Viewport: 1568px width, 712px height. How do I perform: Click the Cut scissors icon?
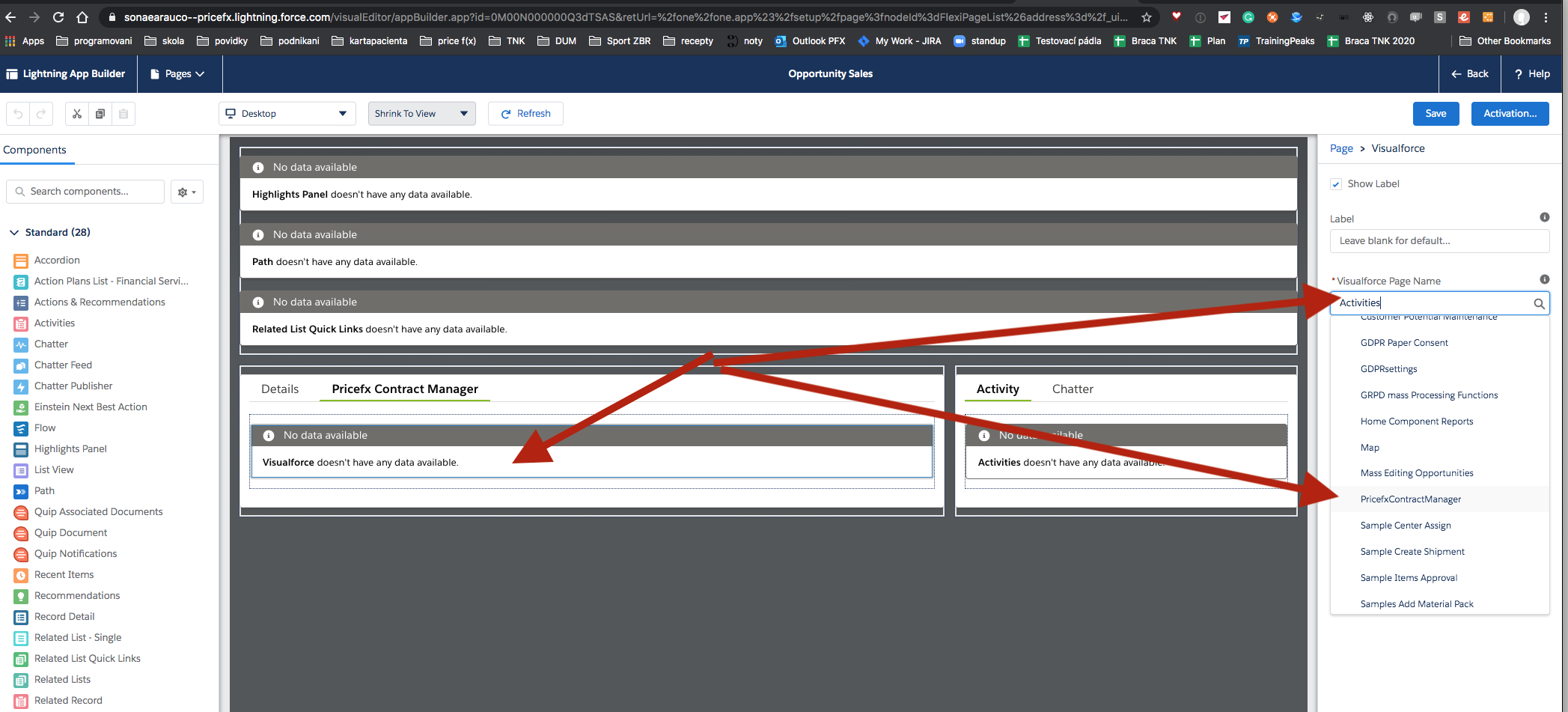pyautogui.click(x=76, y=114)
